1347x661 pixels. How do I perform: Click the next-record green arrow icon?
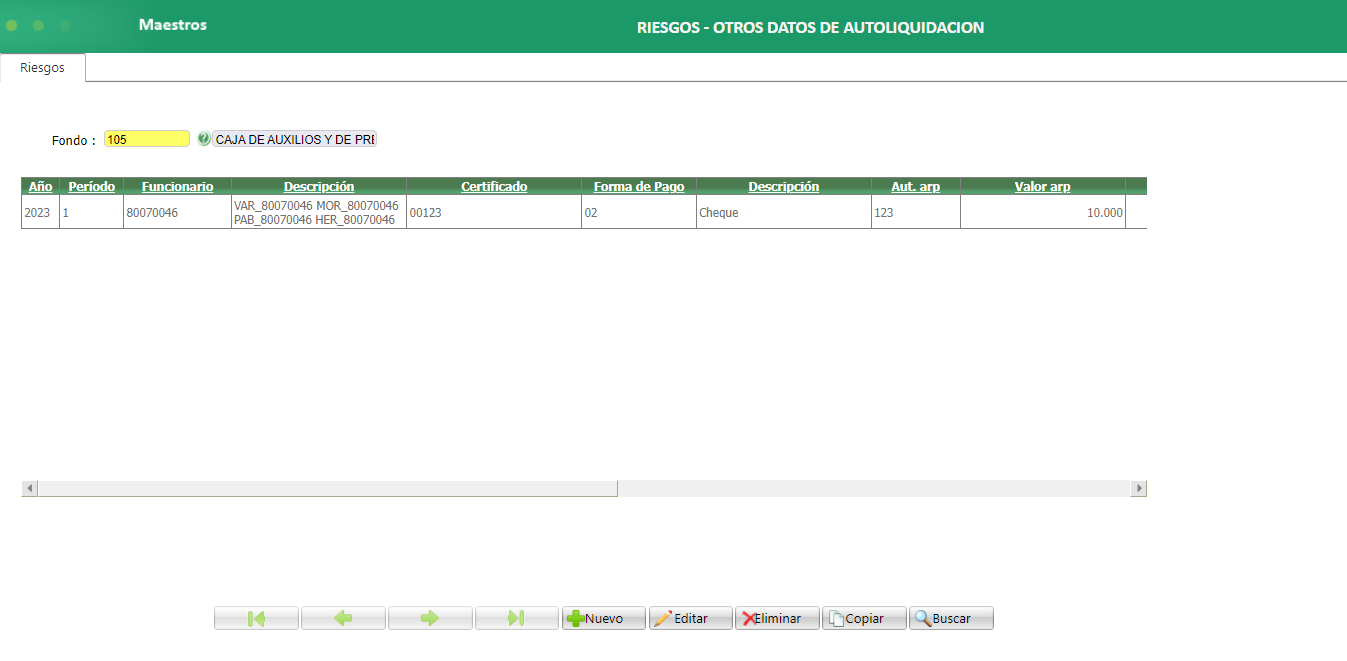430,618
